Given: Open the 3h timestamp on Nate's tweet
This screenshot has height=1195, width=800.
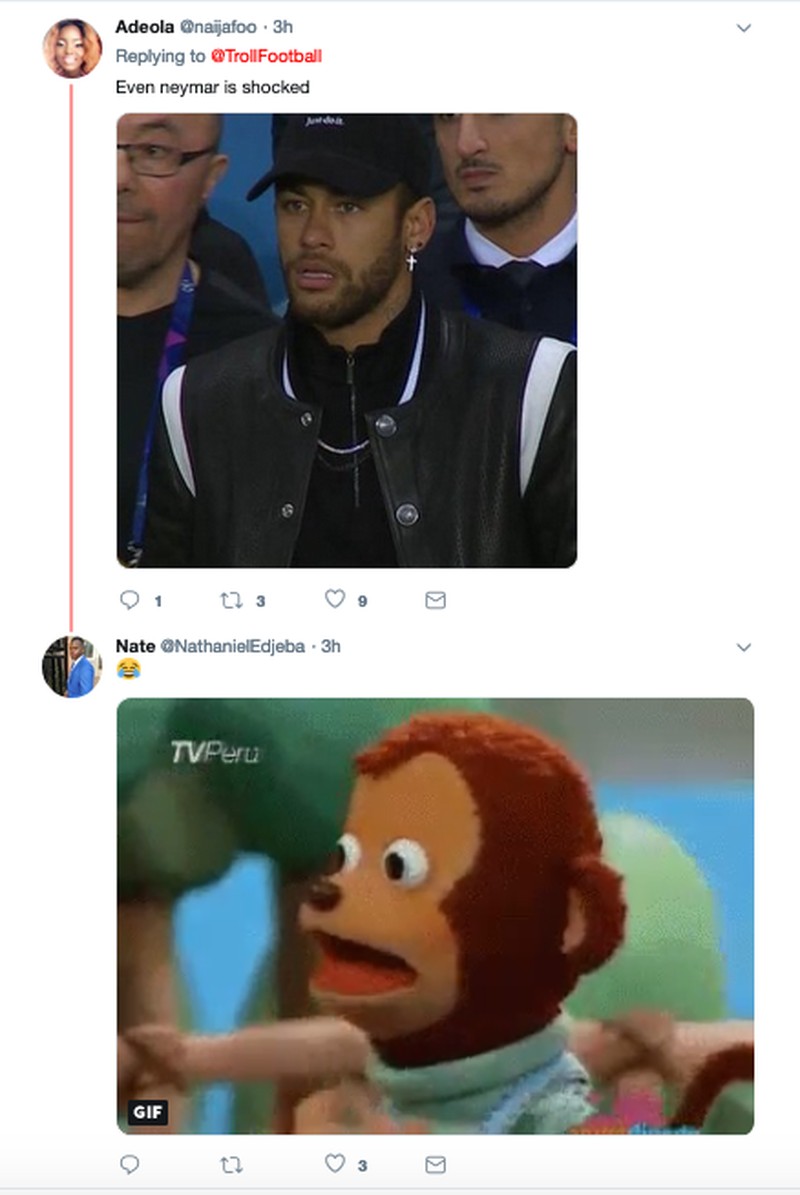Looking at the screenshot, I should tap(330, 646).
